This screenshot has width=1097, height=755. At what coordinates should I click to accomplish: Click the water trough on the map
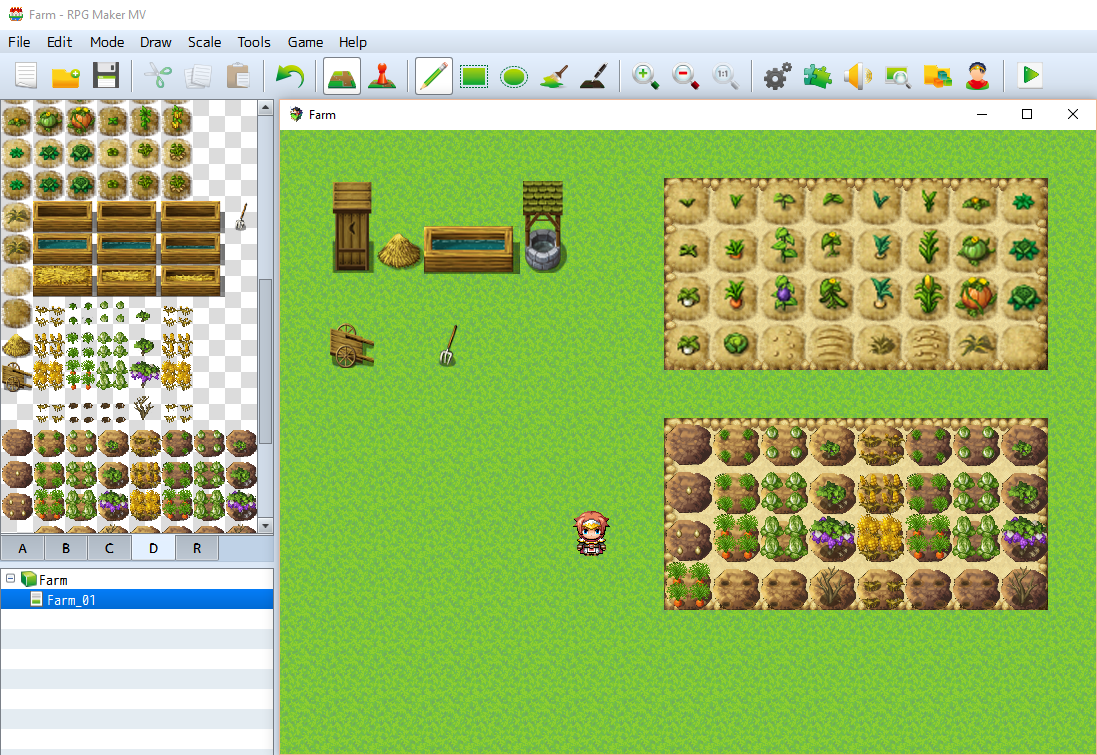[x=471, y=249]
